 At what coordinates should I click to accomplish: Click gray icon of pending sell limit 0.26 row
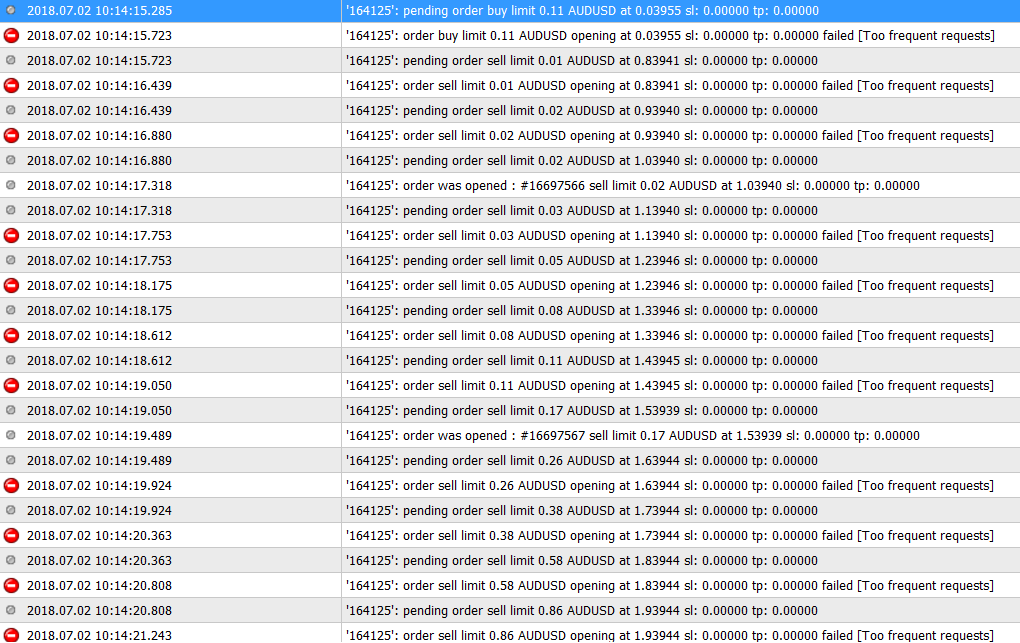click(10, 459)
